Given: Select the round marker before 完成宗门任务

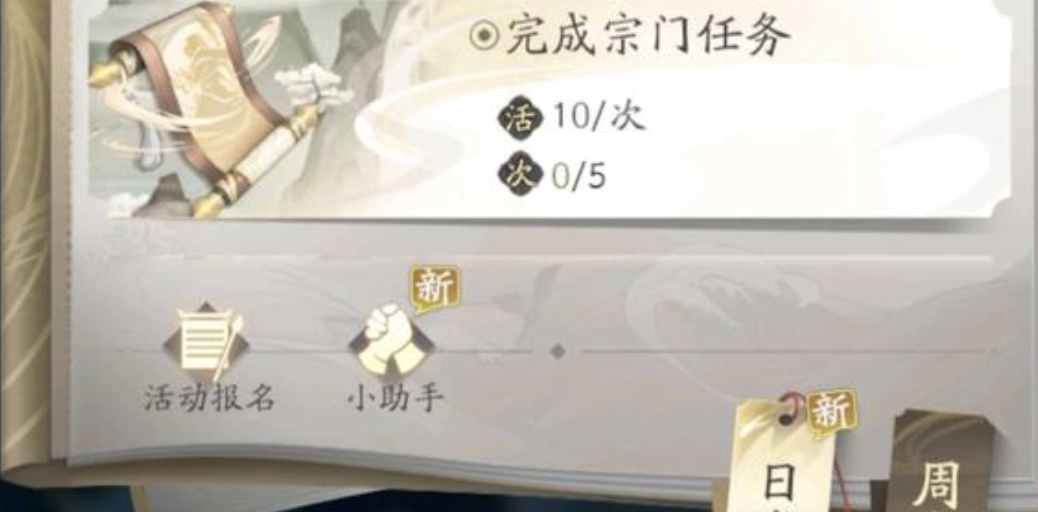Looking at the screenshot, I should coord(485,36).
